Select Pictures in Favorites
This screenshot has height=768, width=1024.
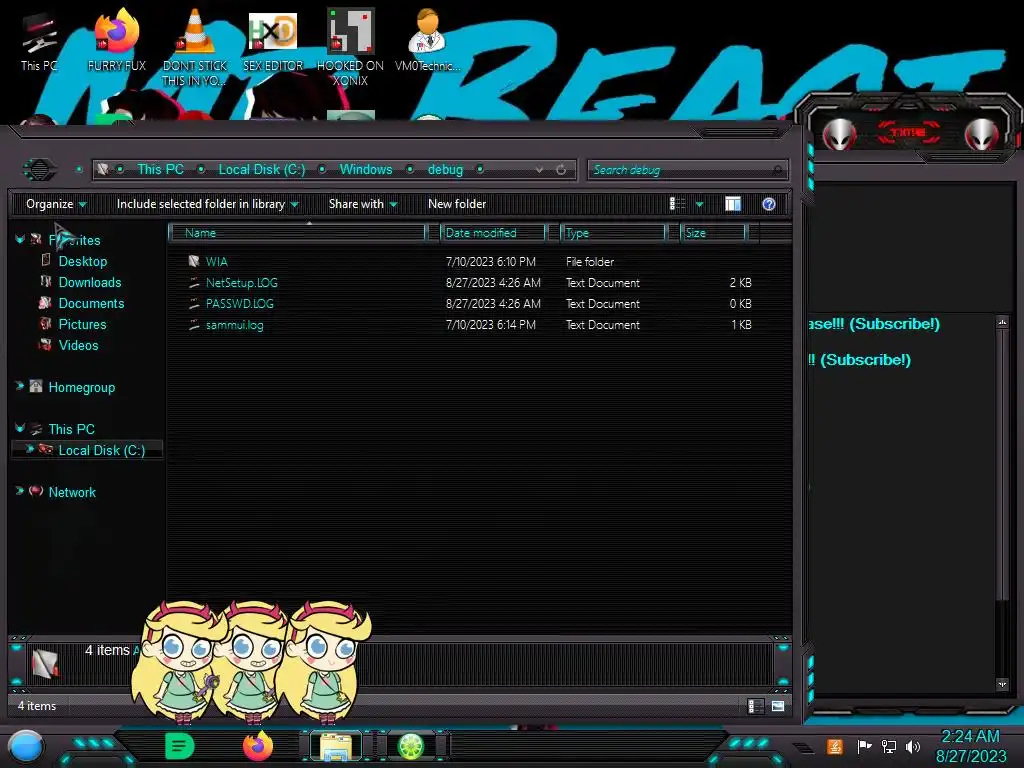click(x=82, y=324)
